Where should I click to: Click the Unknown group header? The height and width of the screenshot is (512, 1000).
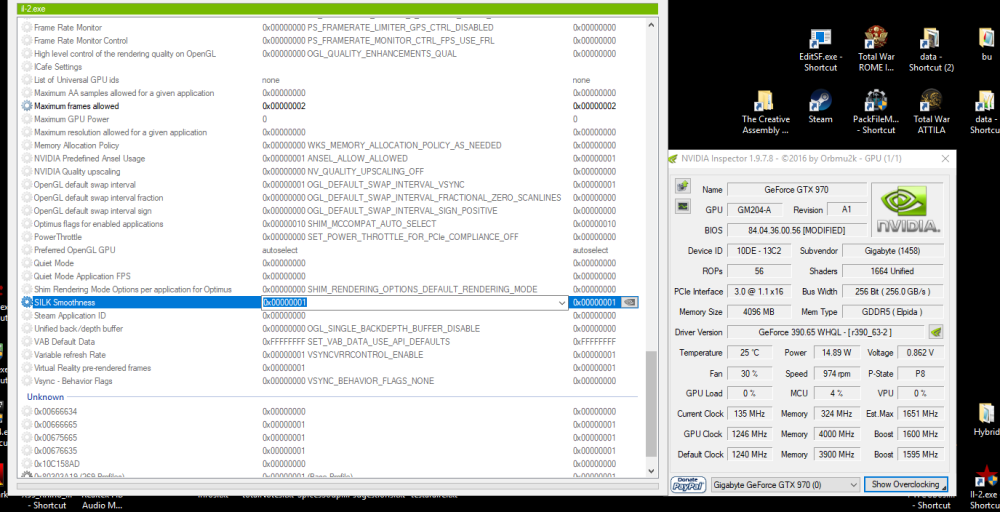[45, 397]
